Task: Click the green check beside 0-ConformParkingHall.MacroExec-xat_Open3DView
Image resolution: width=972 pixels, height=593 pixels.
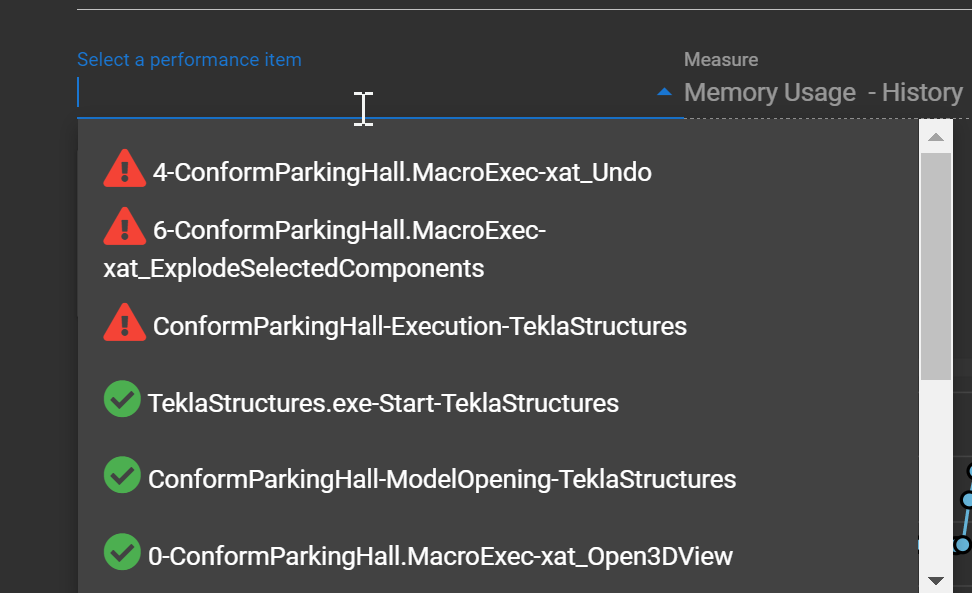Action: pyautogui.click(x=121, y=551)
